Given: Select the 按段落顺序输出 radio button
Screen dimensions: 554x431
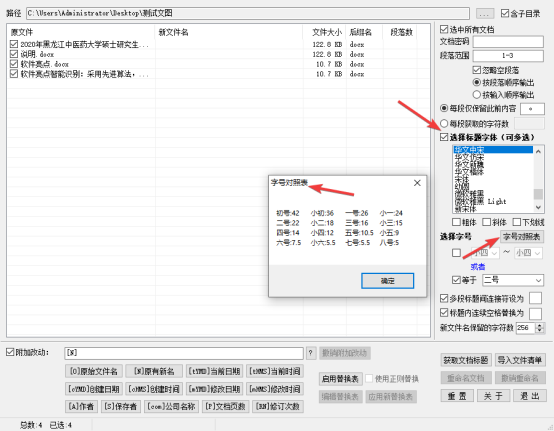Looking at the screenshot, I should 477,82.
